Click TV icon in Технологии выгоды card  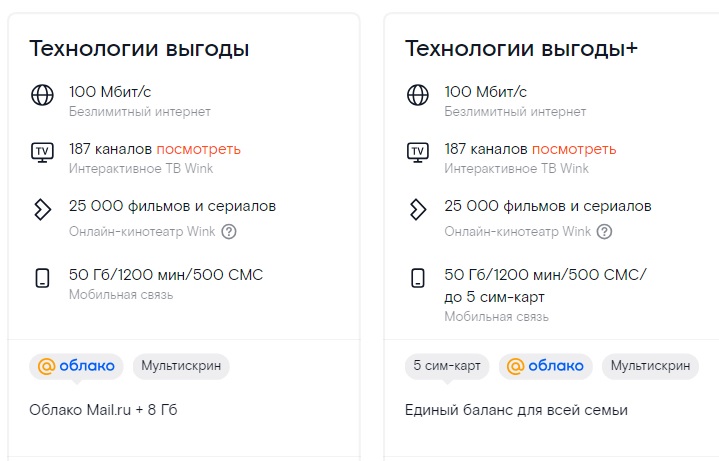(x=42, y=152)
